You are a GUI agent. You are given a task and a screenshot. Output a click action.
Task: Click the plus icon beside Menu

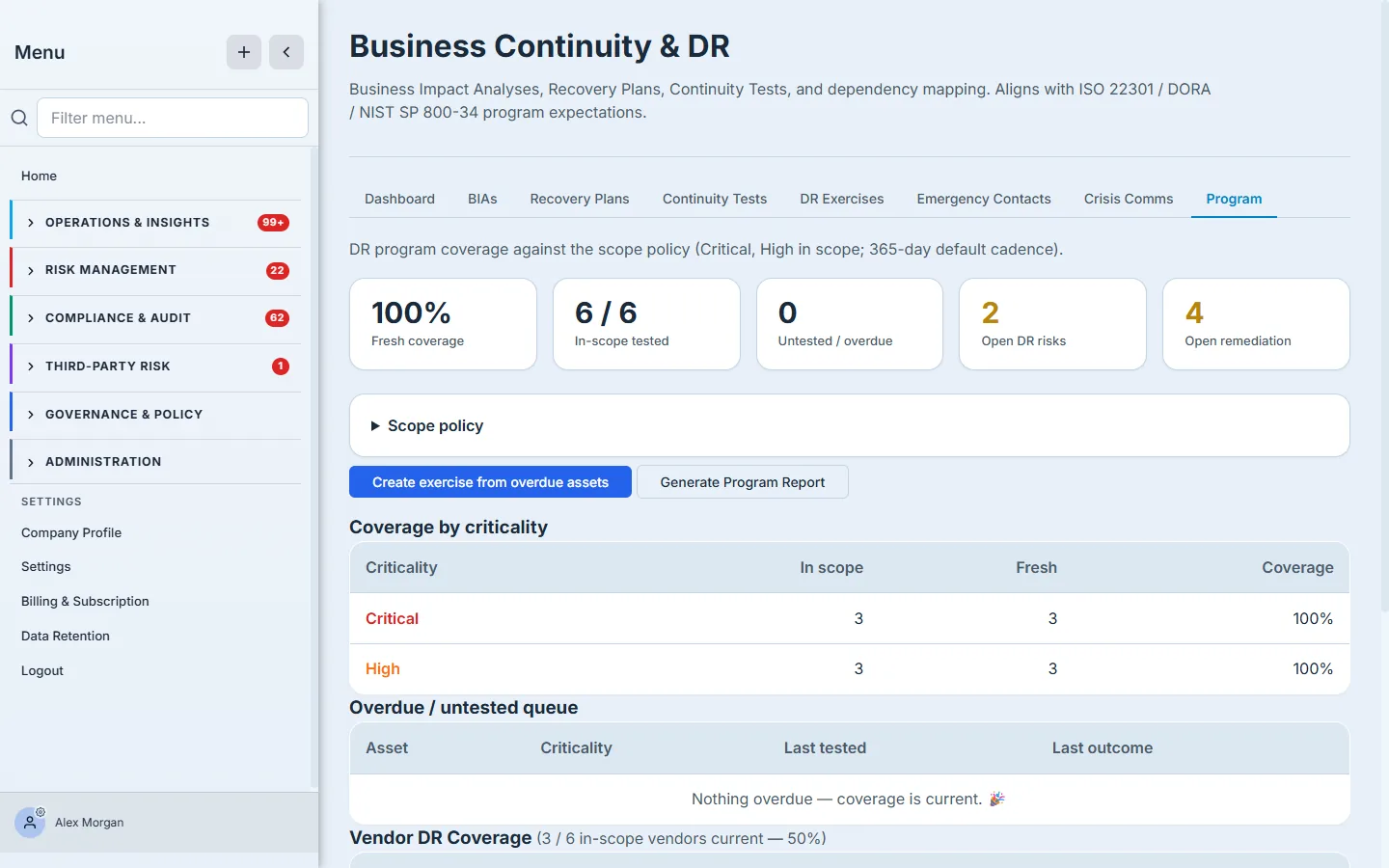[244, 52]
